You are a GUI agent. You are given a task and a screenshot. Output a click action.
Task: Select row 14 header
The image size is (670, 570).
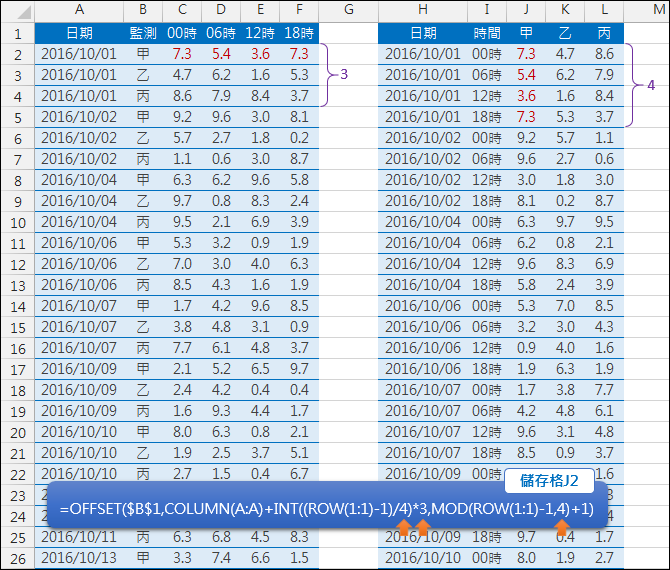click(18, 307)
